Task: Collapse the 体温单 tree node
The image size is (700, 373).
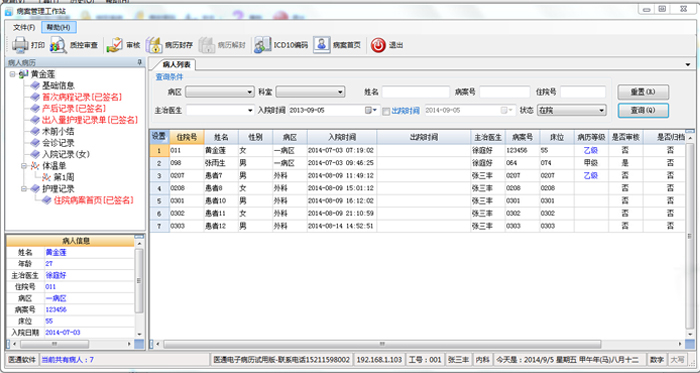Action: coord(24,166)
